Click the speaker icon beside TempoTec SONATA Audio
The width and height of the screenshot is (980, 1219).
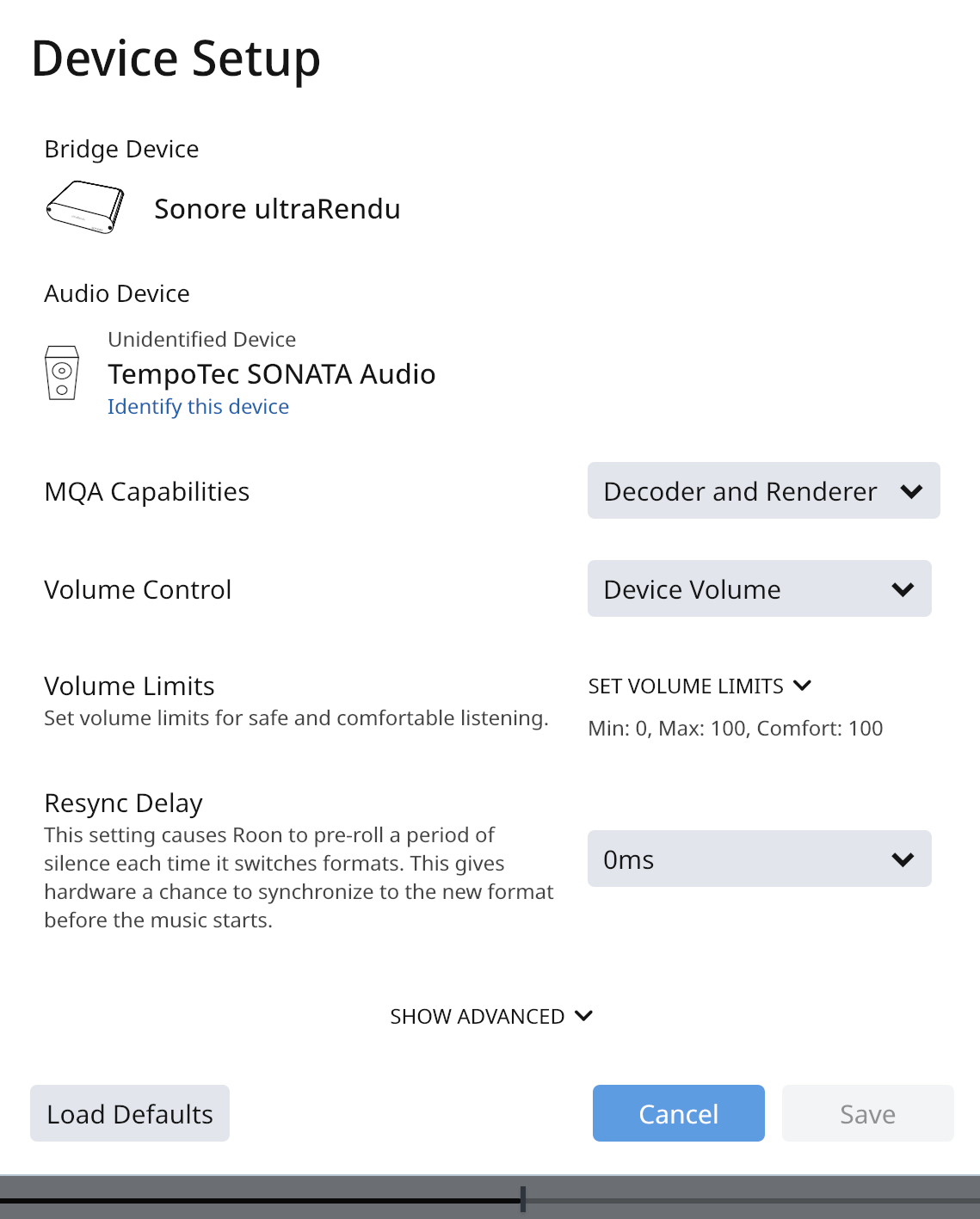coord(62,372)
